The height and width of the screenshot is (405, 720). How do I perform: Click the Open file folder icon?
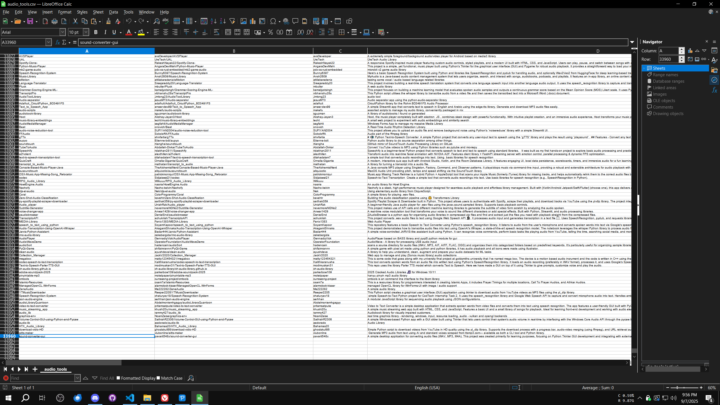[x=17, y=21]
